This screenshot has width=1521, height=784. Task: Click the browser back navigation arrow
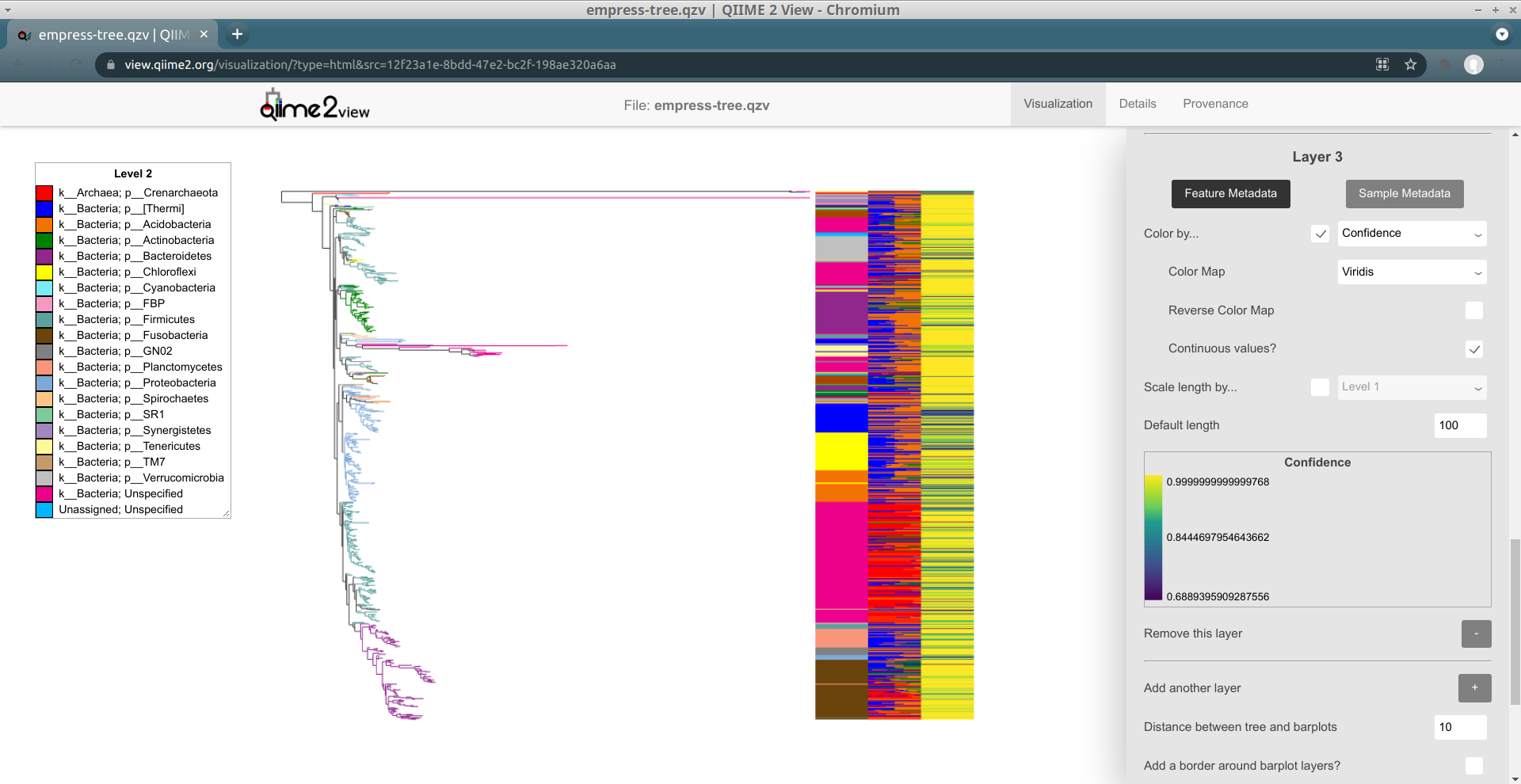pos(19,65)
